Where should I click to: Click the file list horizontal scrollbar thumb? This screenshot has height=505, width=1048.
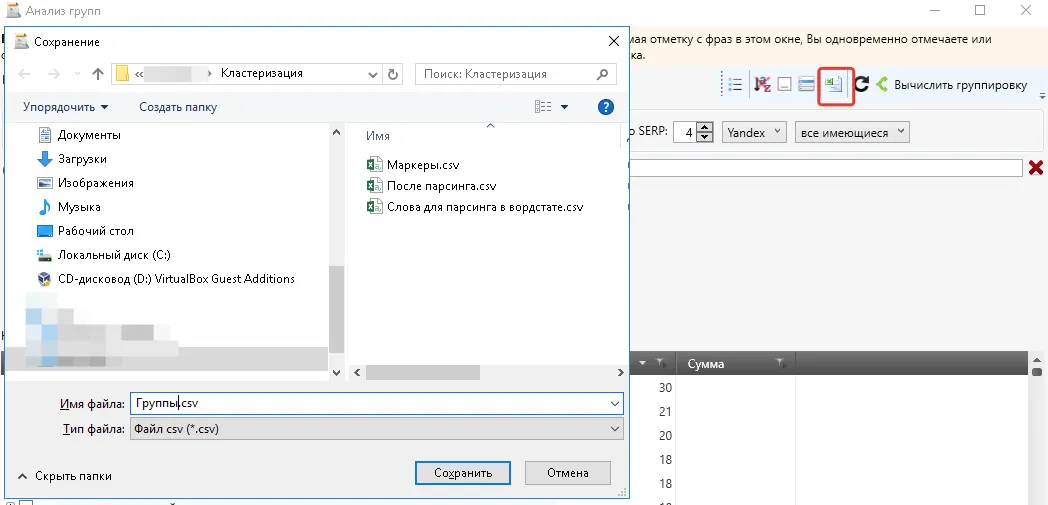422,372
